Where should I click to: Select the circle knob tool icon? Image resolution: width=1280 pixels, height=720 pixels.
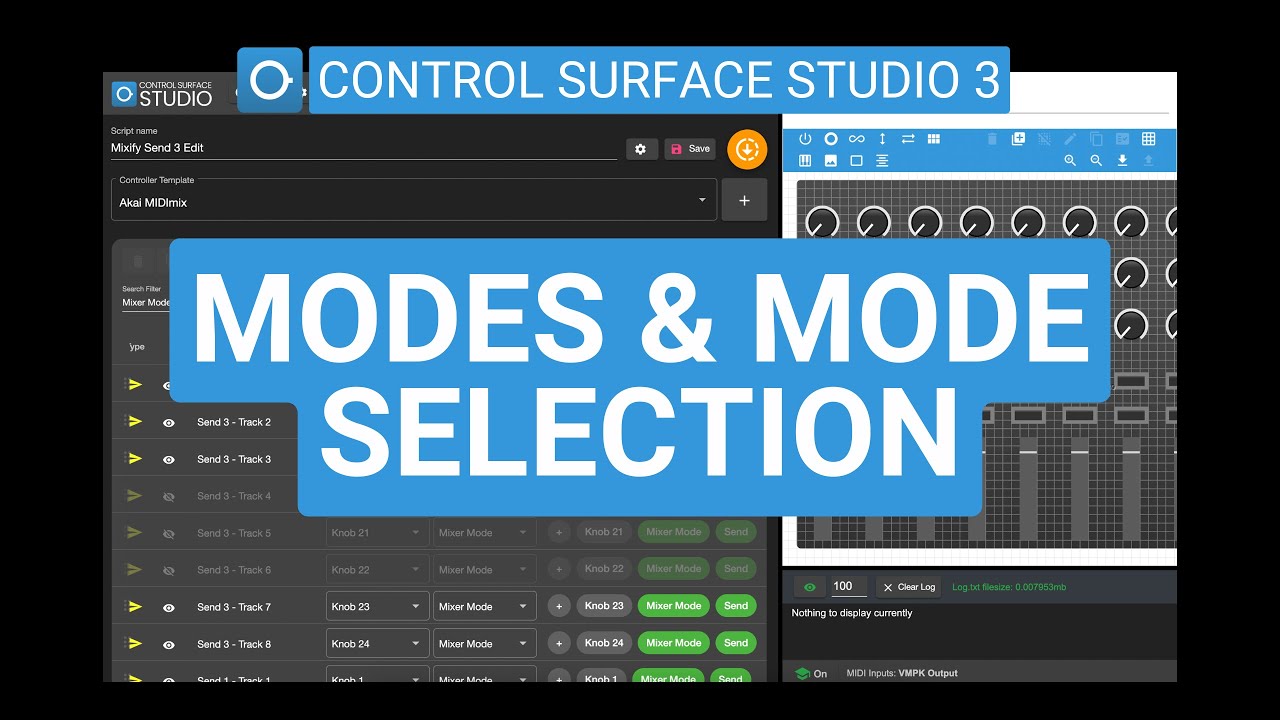click(x=830, y=139)
